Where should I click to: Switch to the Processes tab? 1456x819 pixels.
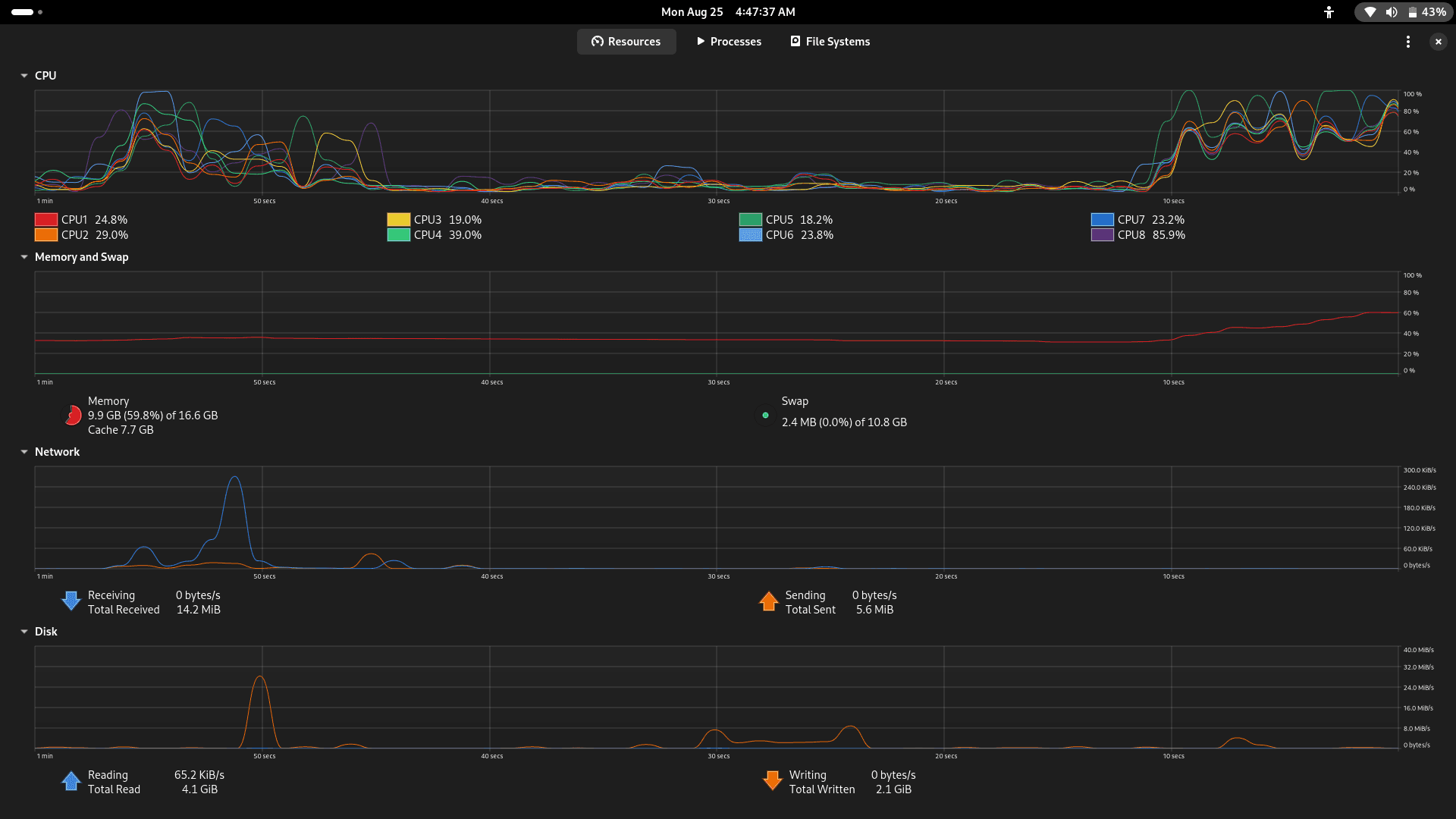(729, 42)
